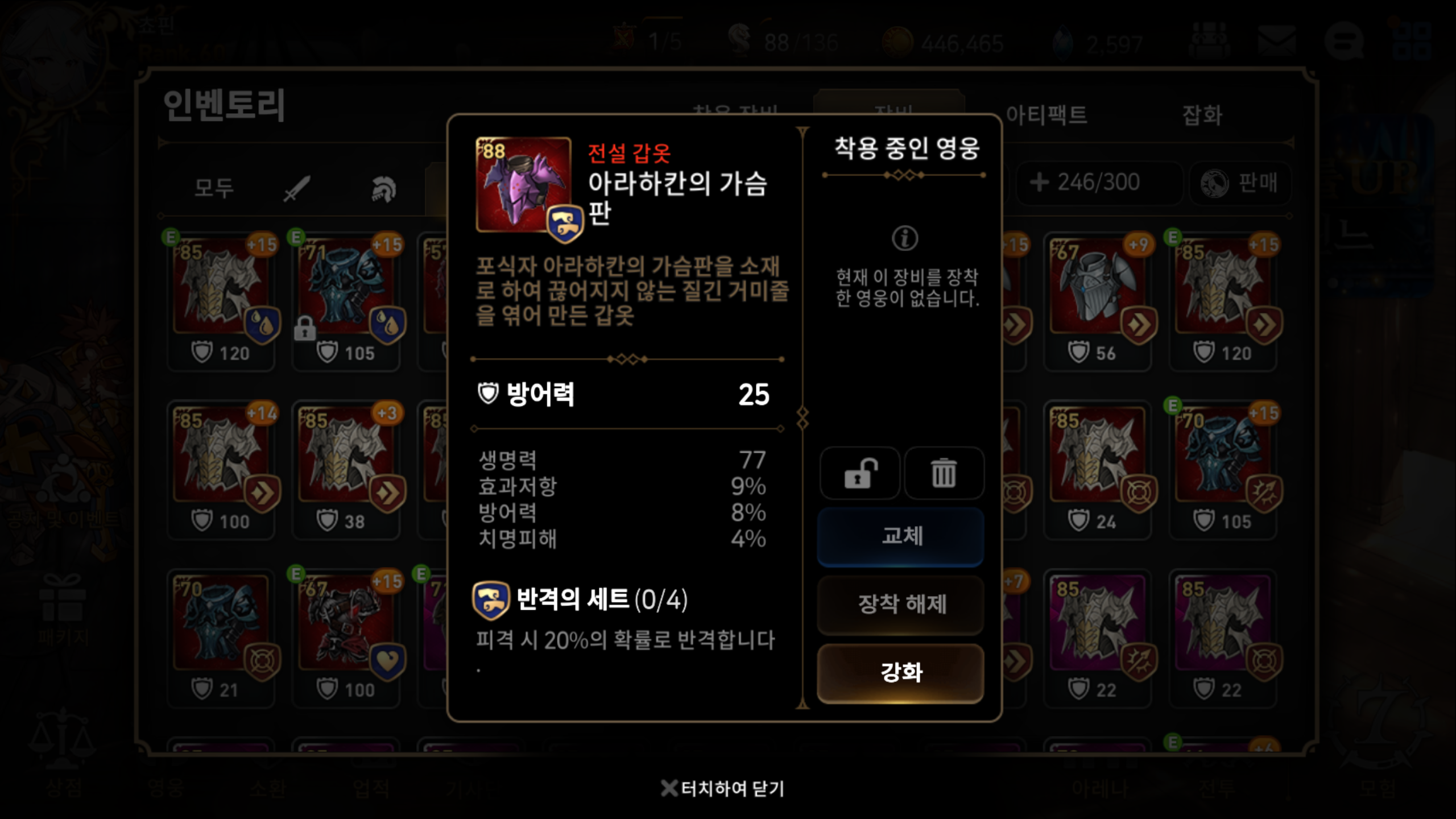Switch to the 잡화 tab
Screen dimensions: 1456x819
coord(1202,114)
